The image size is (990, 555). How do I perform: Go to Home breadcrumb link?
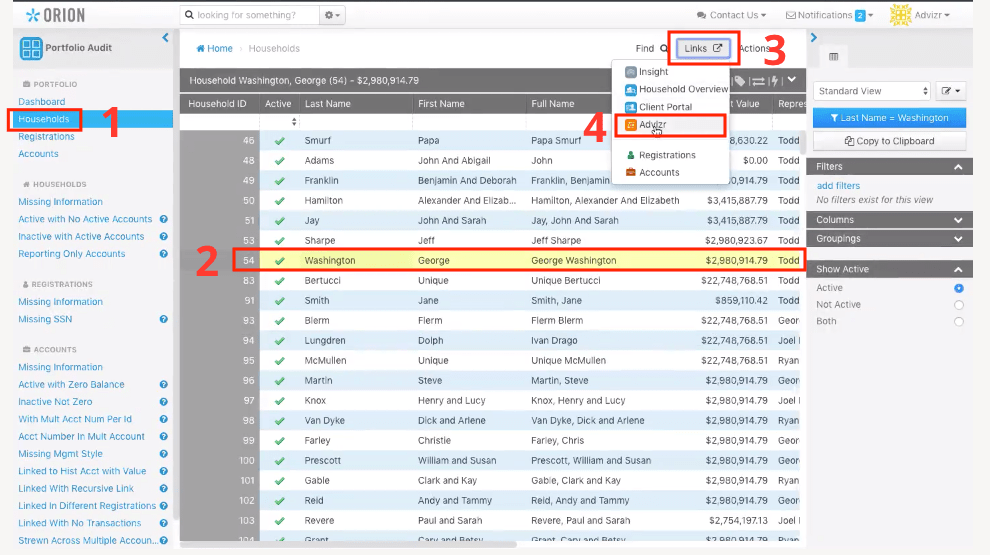point(214,49)
